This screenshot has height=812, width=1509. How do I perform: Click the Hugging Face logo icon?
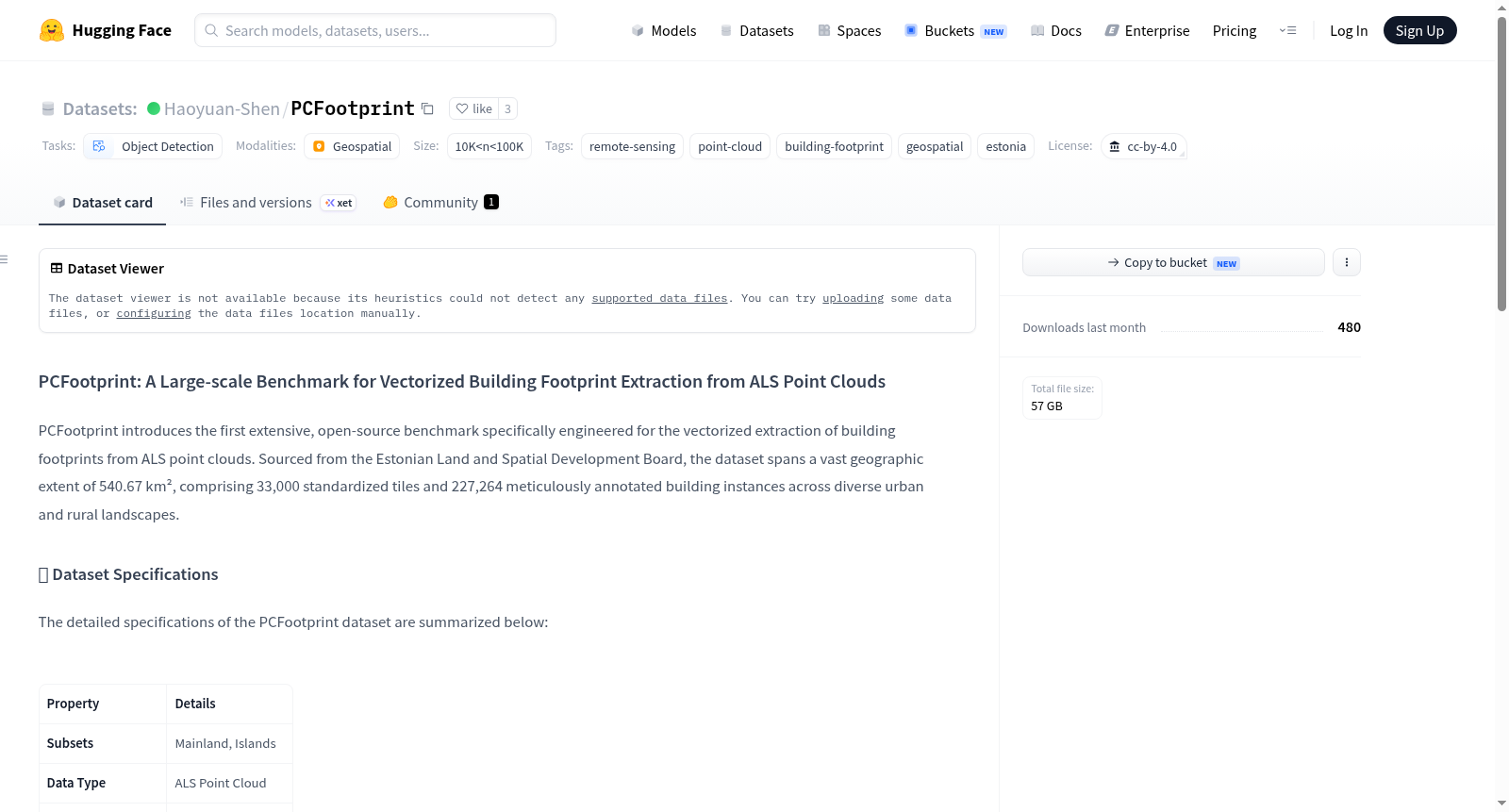tap(52, 30)
